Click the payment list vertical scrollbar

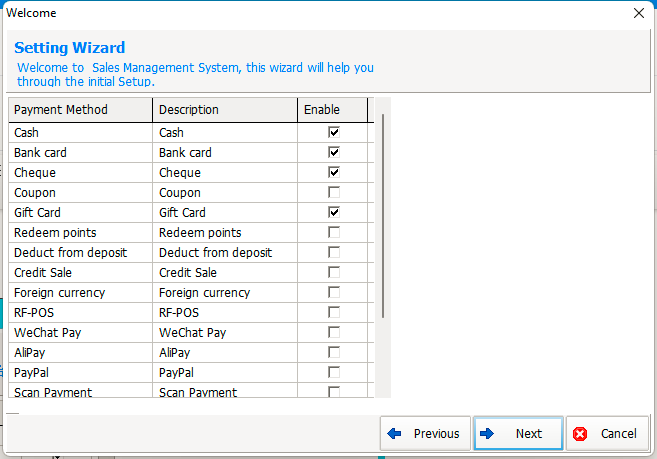point(383,215)
